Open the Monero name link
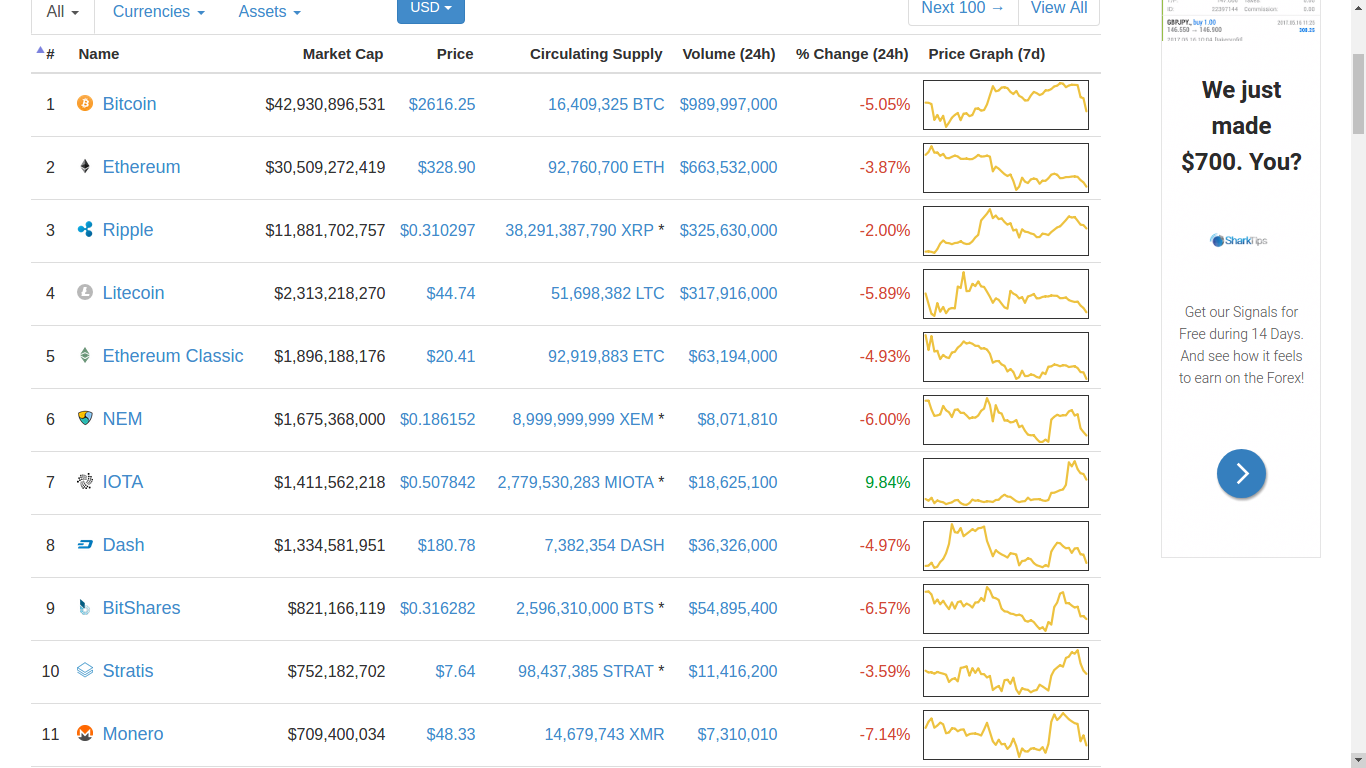The height and width of the screenshot is (768, 1366). [133, 734]
